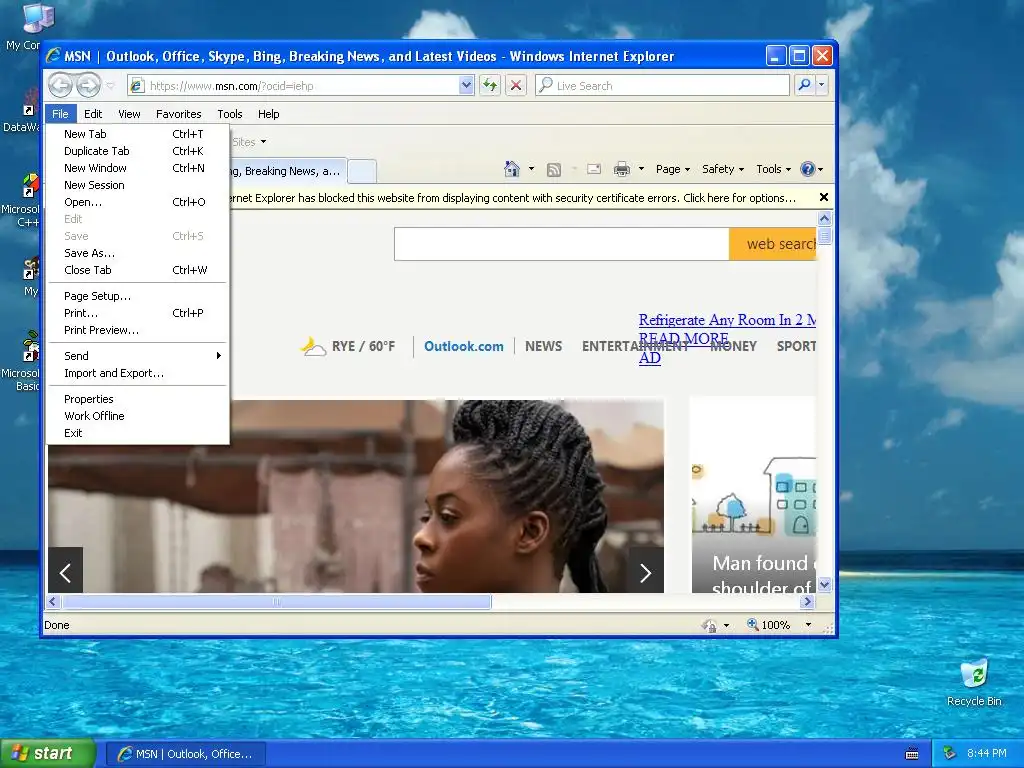The width and height of the screenshot is (1024, 768).
Task: Select Print Preview... menu item
Action: click(137, 330)
